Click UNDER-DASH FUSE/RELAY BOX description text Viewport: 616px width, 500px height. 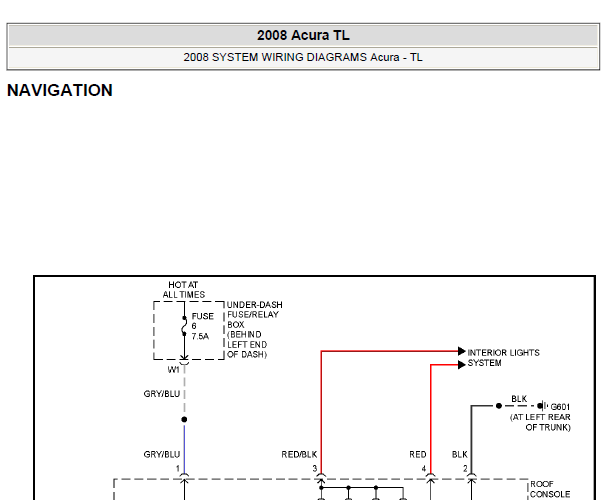click(x=254, y=330)
